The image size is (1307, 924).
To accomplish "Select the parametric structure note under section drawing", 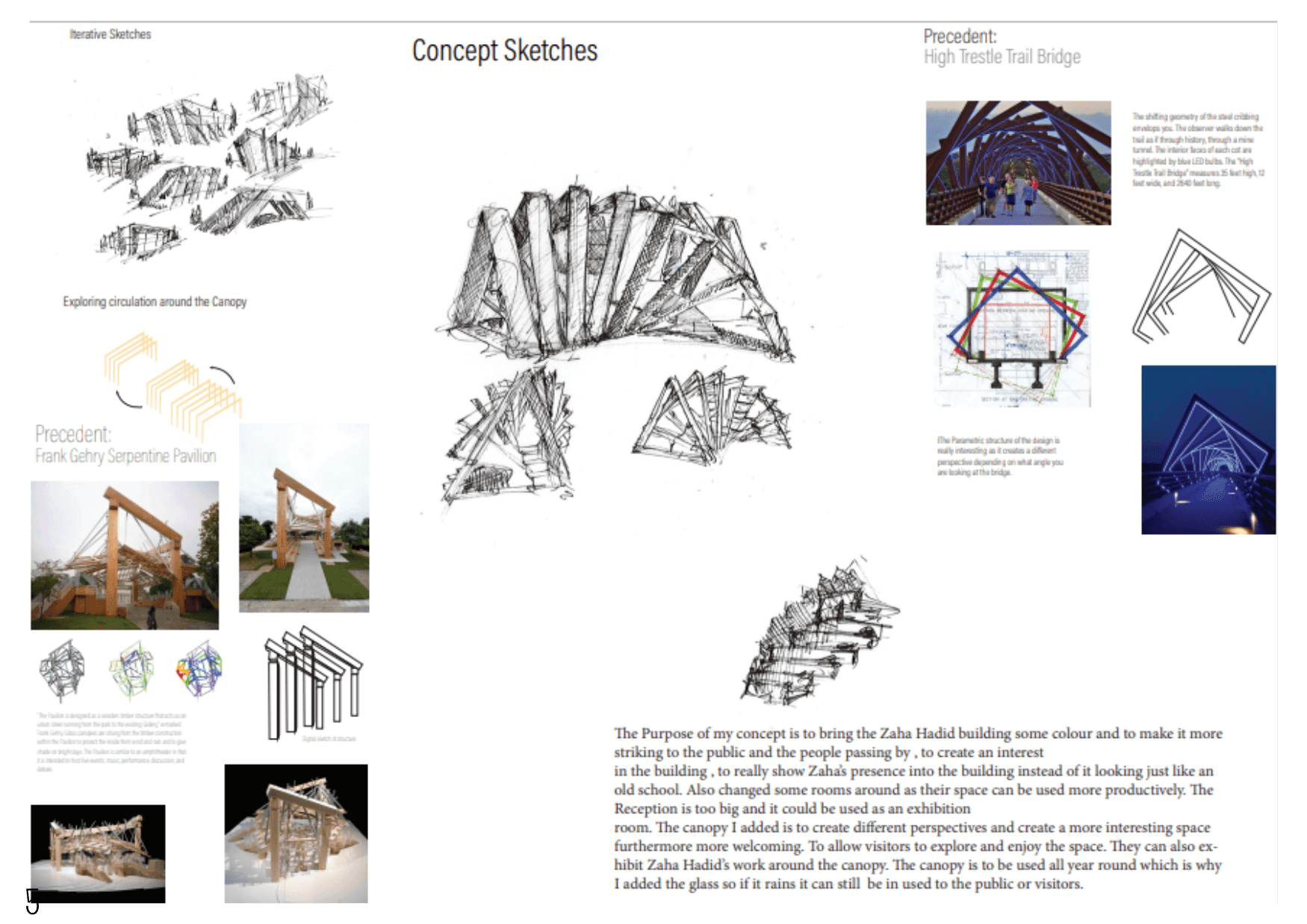I will pyautogui.click(x=1000, y=456).
